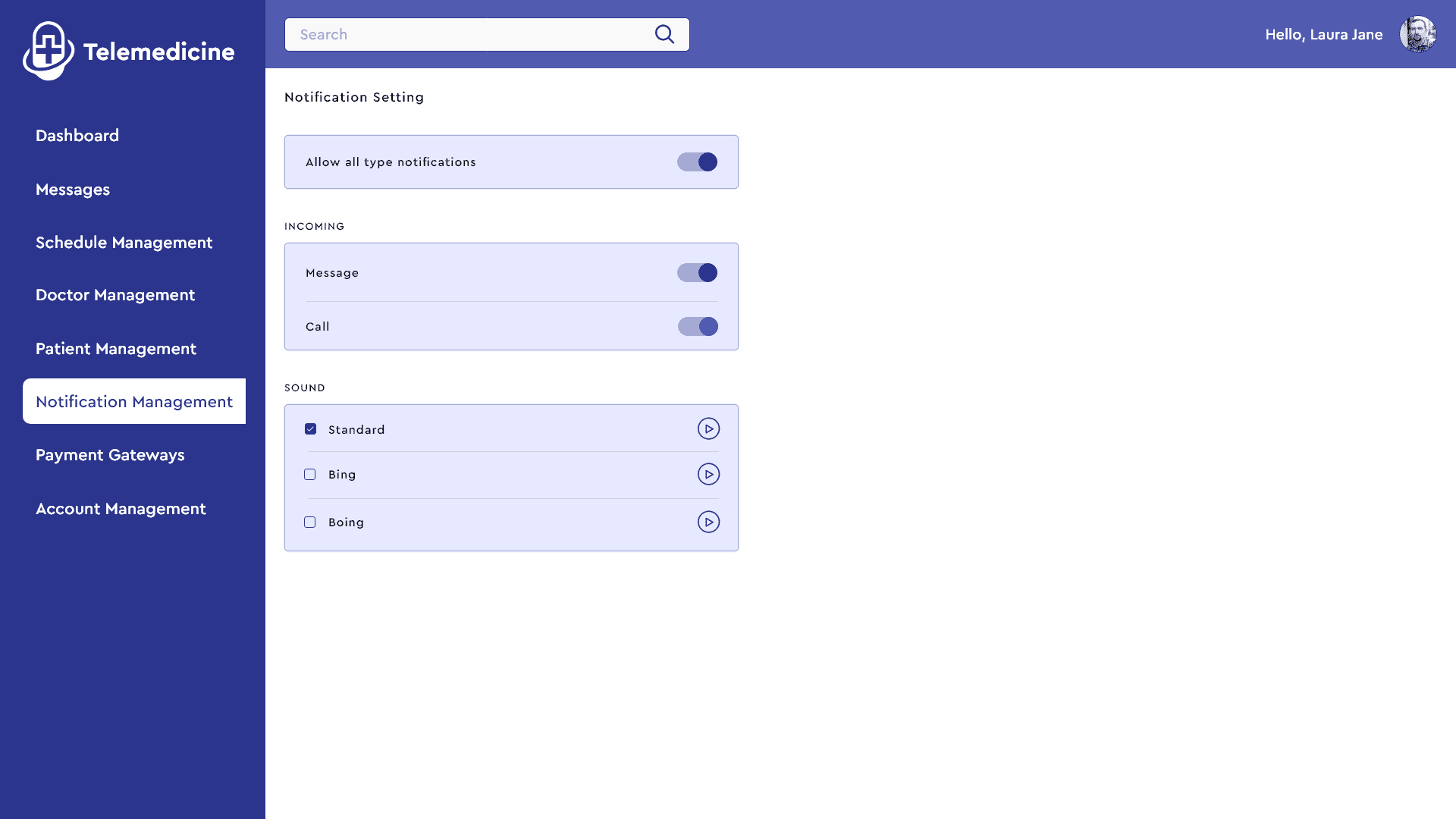Viewport: 1456px width, 819px height.
Task: Disable incoming Message notifications toggle
Action: click(697, 273)
